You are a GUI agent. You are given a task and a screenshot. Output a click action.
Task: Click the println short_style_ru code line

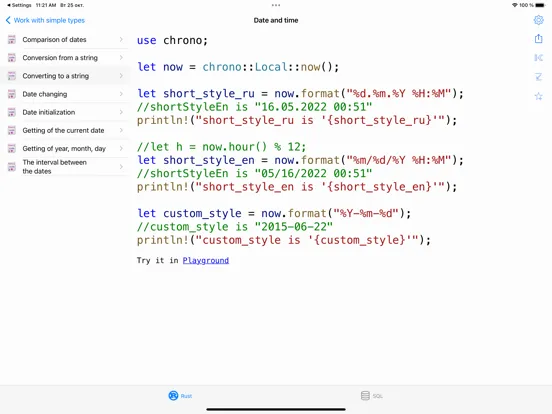[x=297, y=120]
